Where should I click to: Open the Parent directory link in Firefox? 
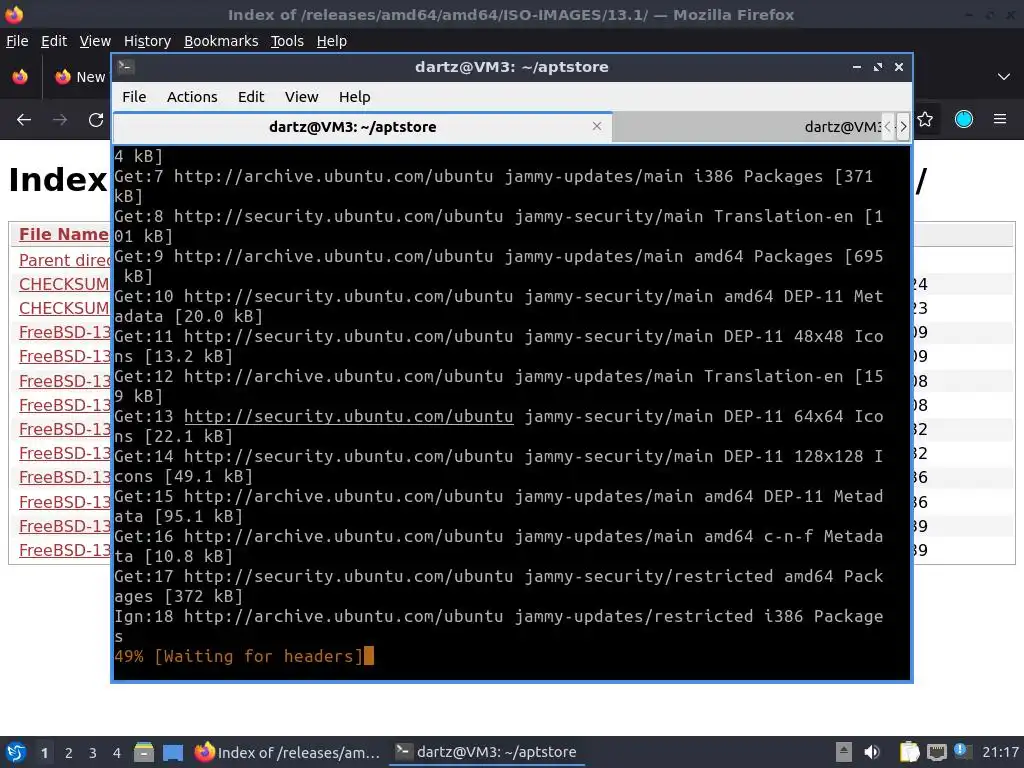(x=64, y=260)
